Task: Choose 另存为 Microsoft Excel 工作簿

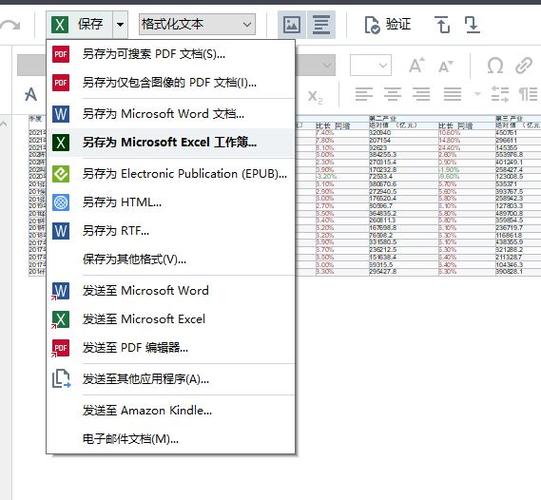Action: [x=171, y=142]
